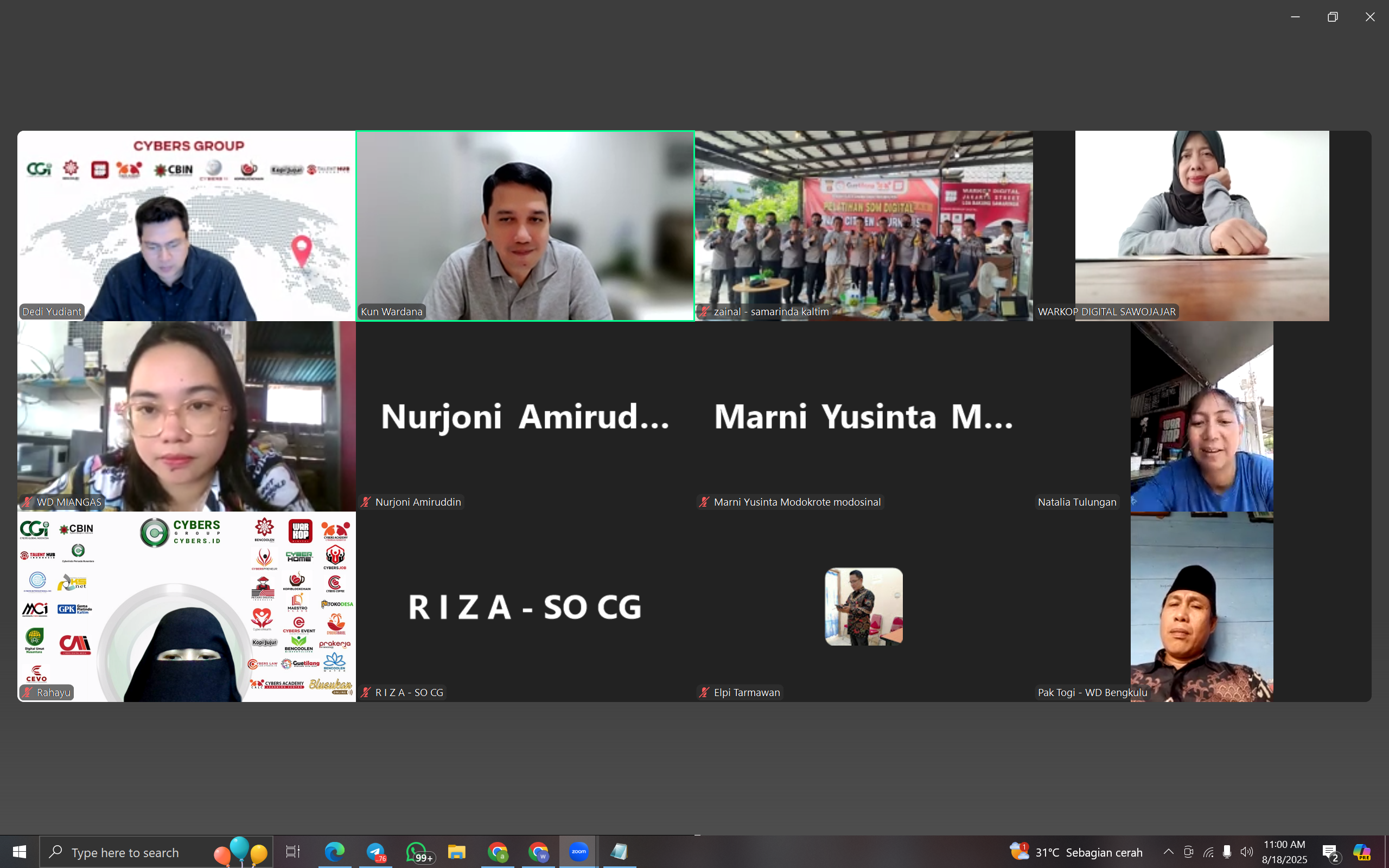The height and width of the screenshot is (868, 1389).
Task: Select Kun Wardana's video tile
Action: coord(525,226)
